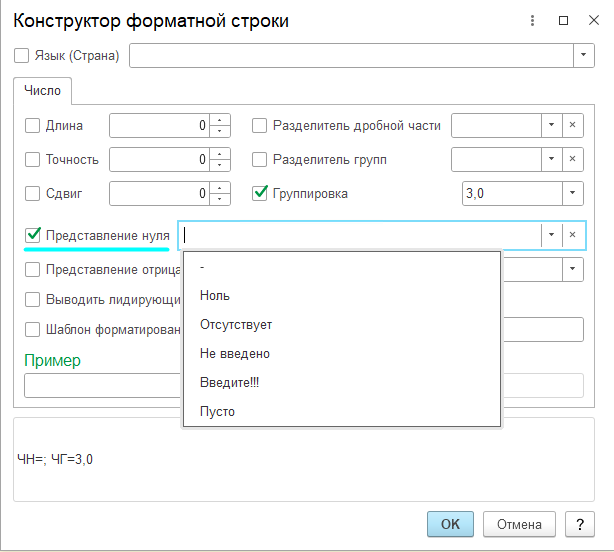The width and height of the screenshot is (614, 552).
Task: Decrease the Точность spinner value
Action: point(221,165)
